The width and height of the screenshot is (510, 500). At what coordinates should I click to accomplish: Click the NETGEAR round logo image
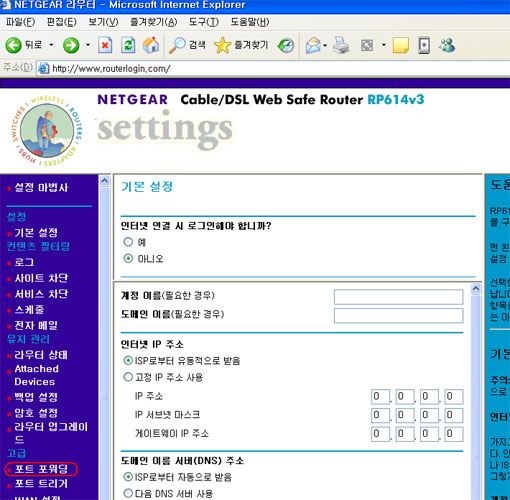(47, 131)
